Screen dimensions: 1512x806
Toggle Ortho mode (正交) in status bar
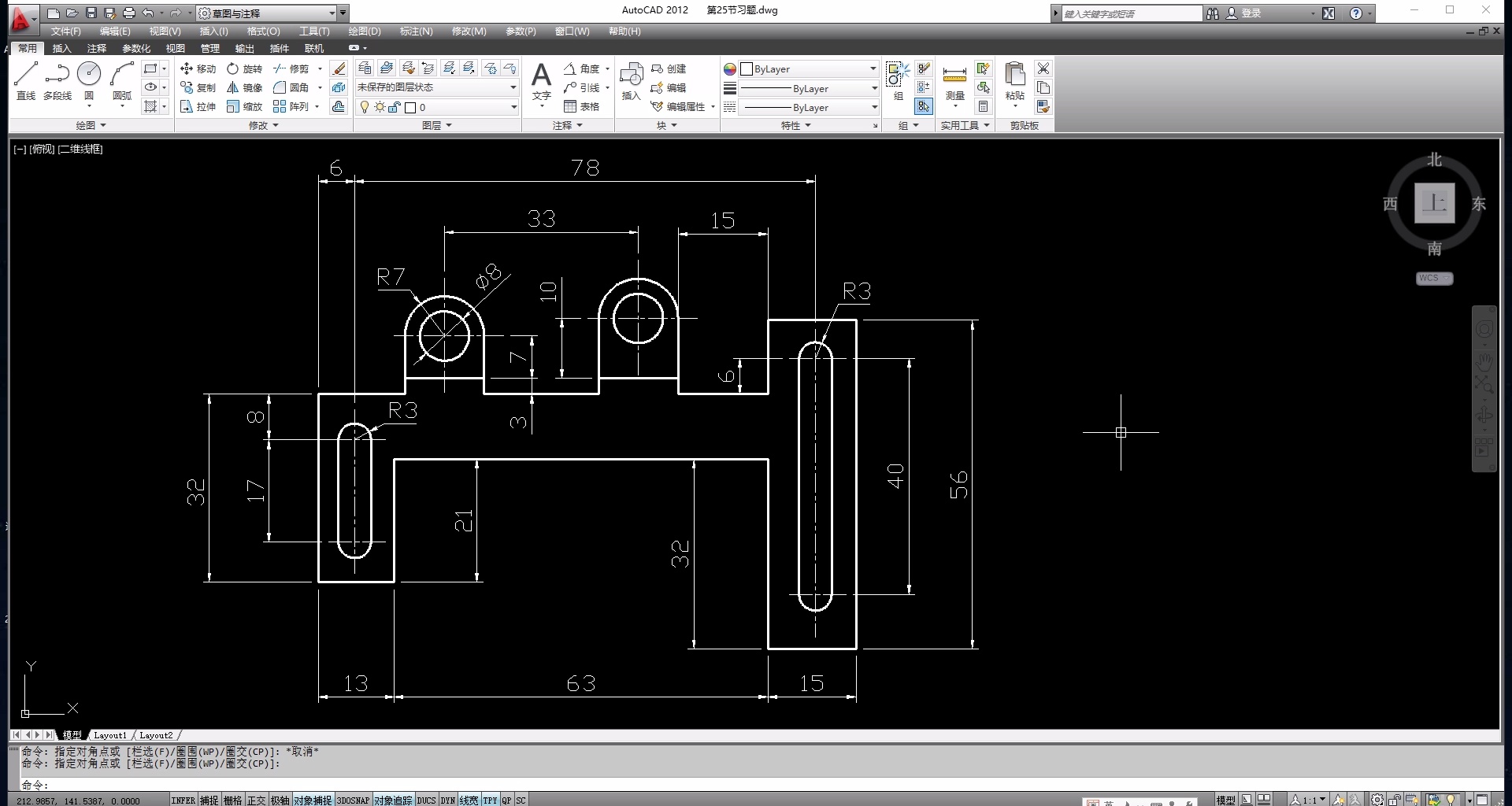click(x=257, y=800)
